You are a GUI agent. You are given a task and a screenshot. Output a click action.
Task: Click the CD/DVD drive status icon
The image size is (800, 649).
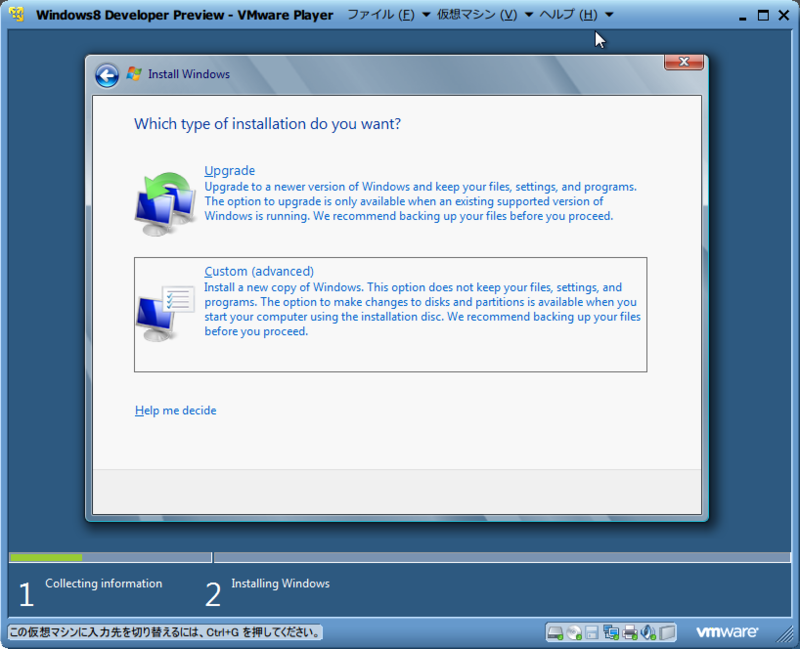(574, 633)
